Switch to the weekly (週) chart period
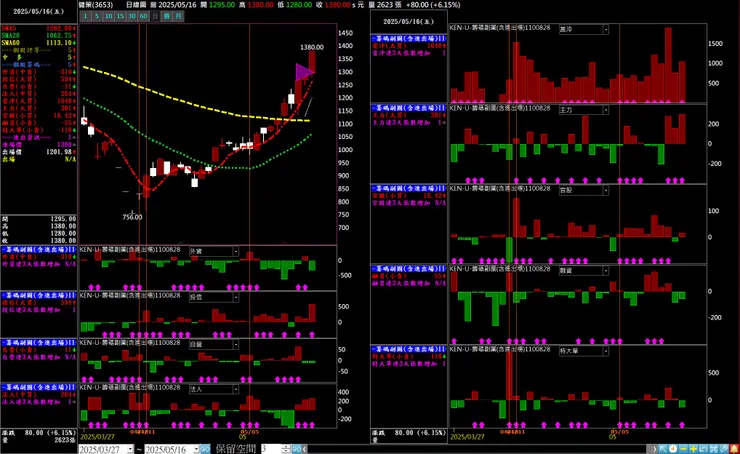This screenshot has width=740, height=454. 167,16
